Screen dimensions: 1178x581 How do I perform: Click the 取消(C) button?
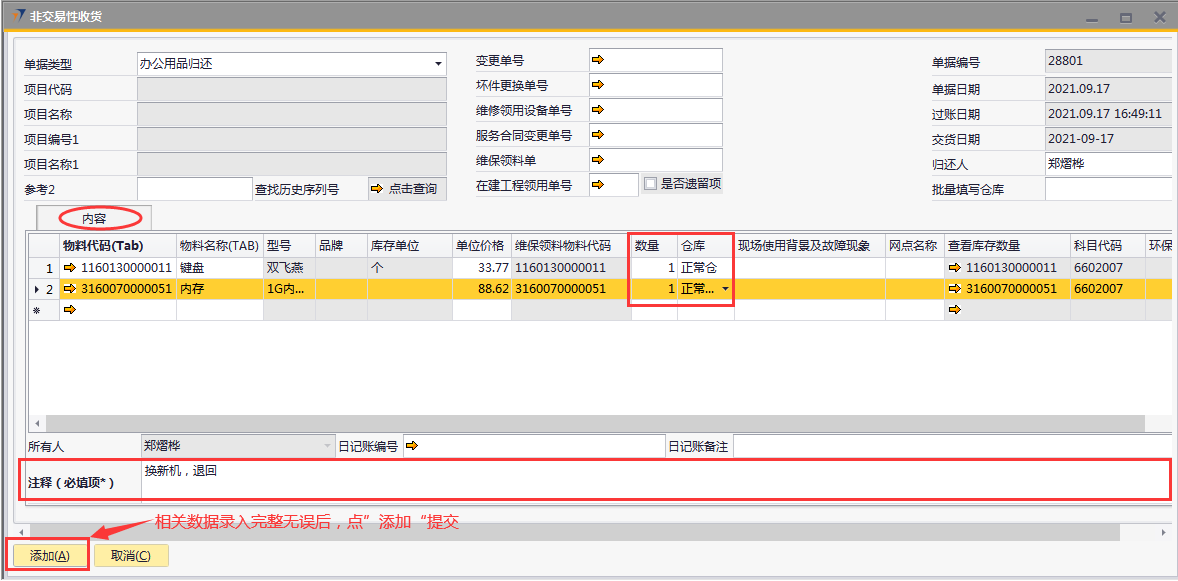131,556
